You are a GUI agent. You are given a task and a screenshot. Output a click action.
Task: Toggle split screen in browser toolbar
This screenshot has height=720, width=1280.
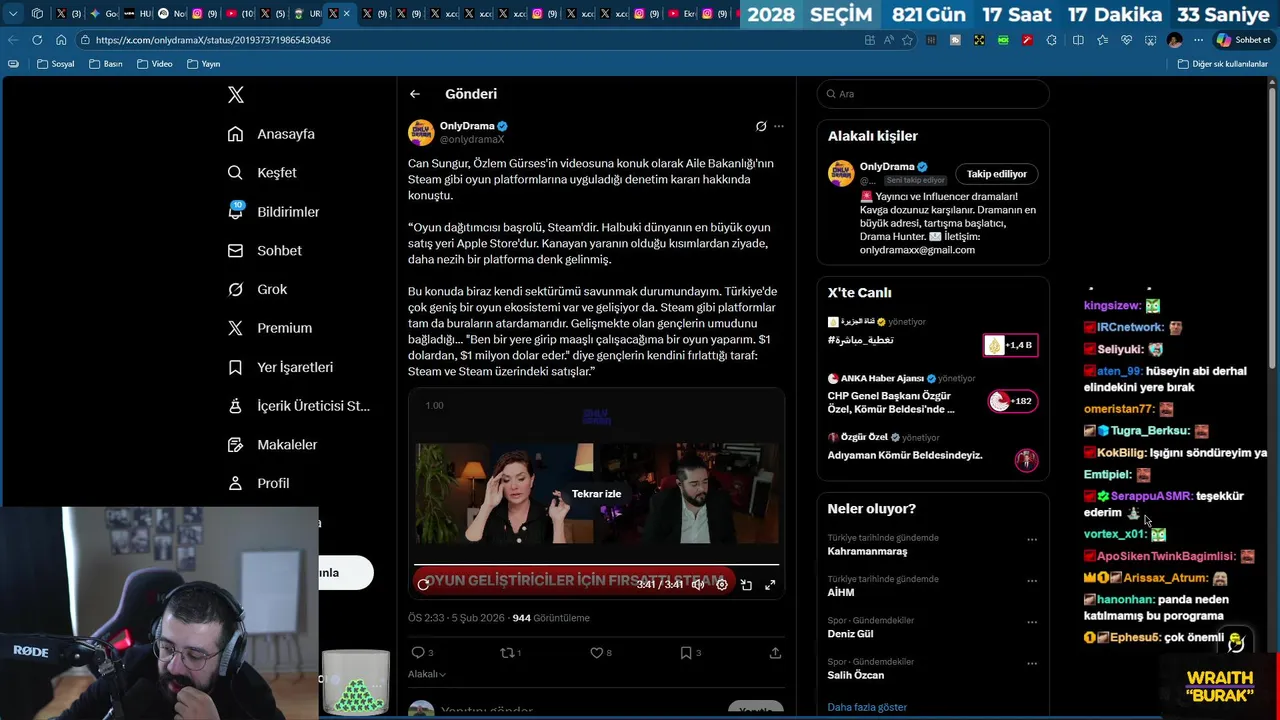pos(1078,40)
